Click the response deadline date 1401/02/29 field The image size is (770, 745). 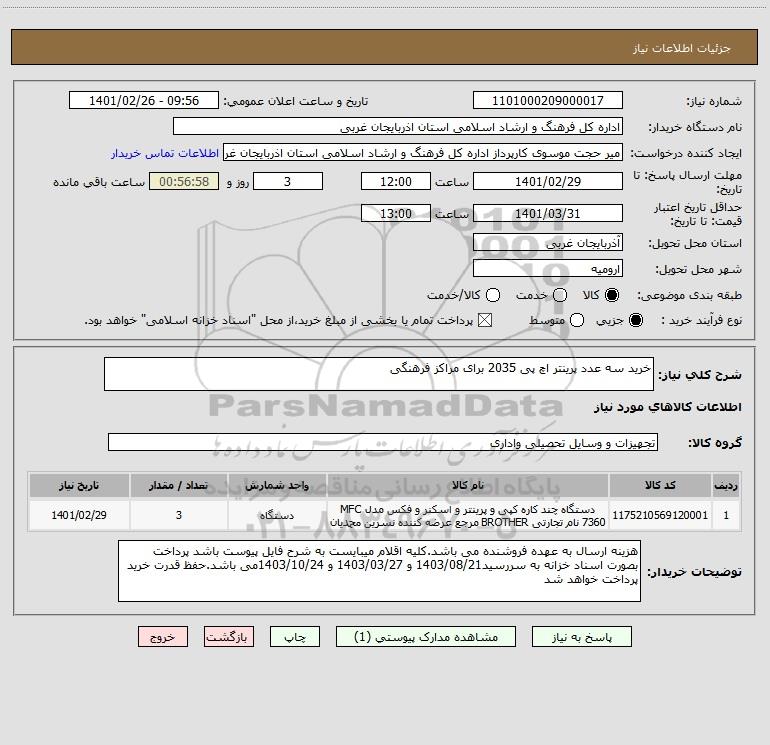pos(548,181)
